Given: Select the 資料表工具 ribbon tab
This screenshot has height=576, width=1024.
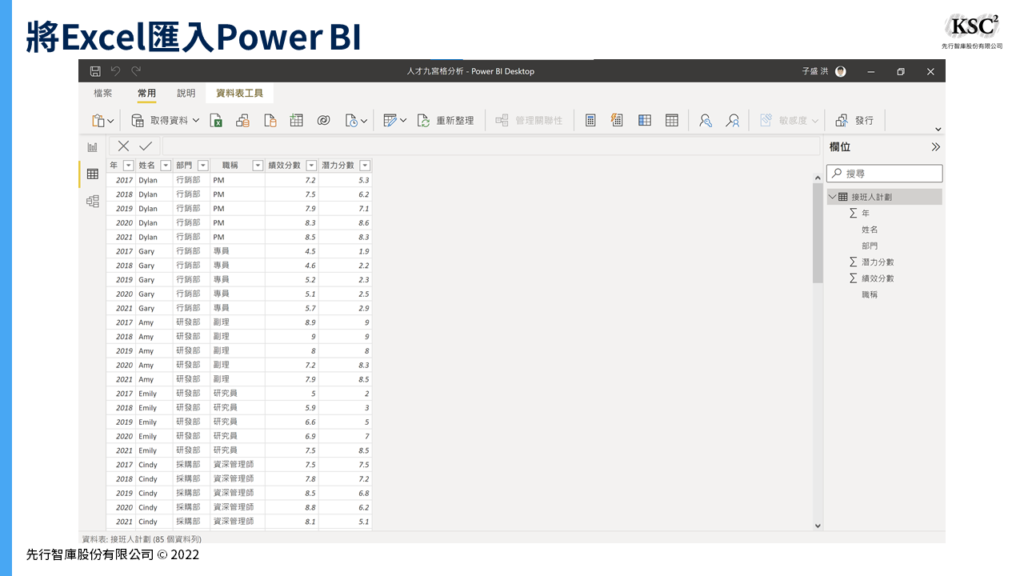Looking at the screenshot, I should click(239, 93).
